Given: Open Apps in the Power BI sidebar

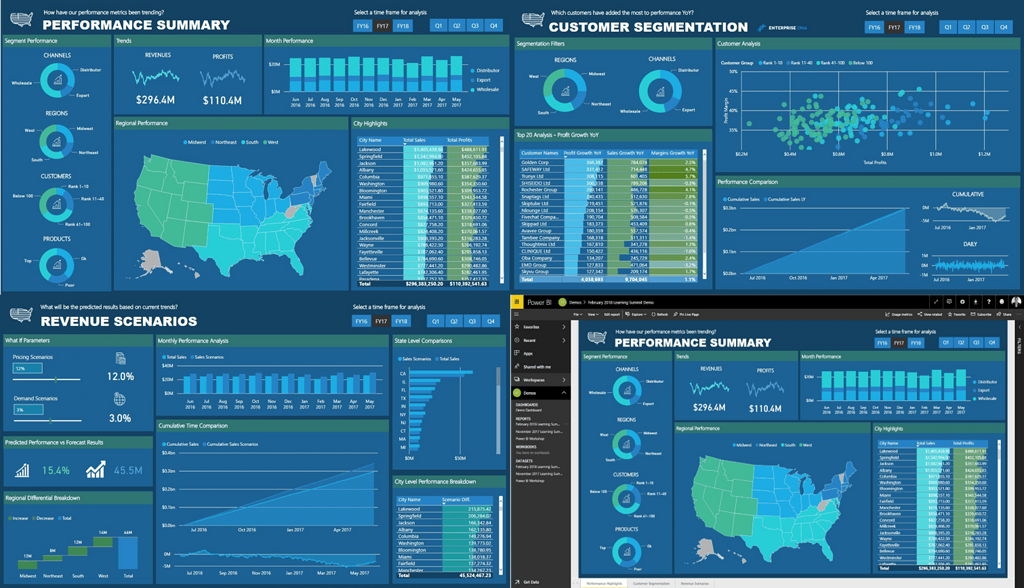Looking at the screenshot, I should (x=528, y=353).
